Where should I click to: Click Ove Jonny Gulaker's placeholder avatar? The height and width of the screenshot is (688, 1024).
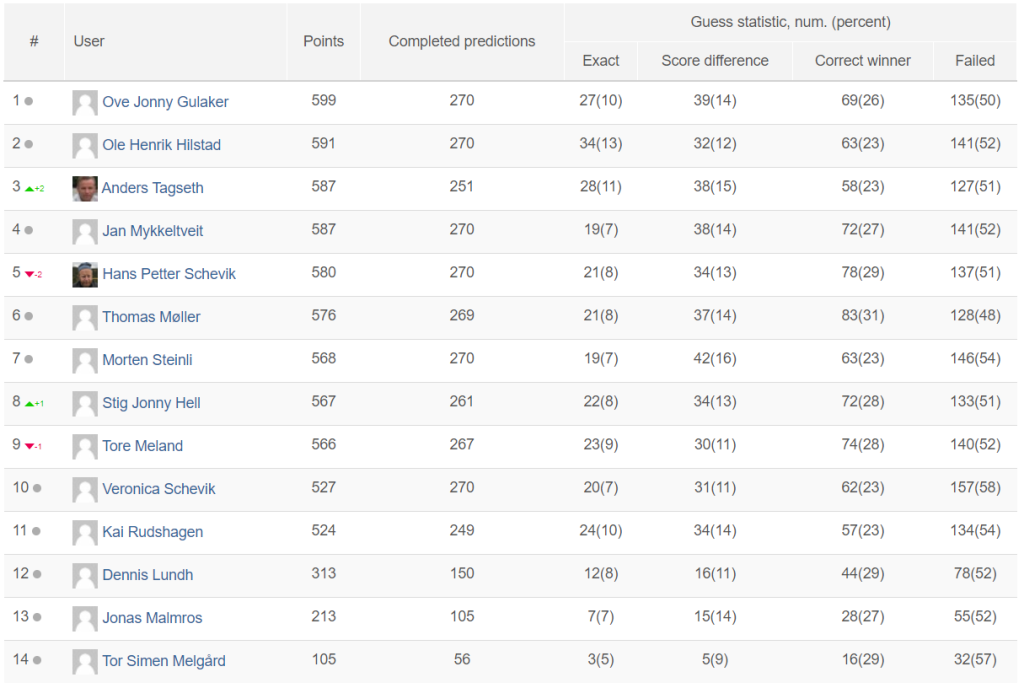(85, 102)
